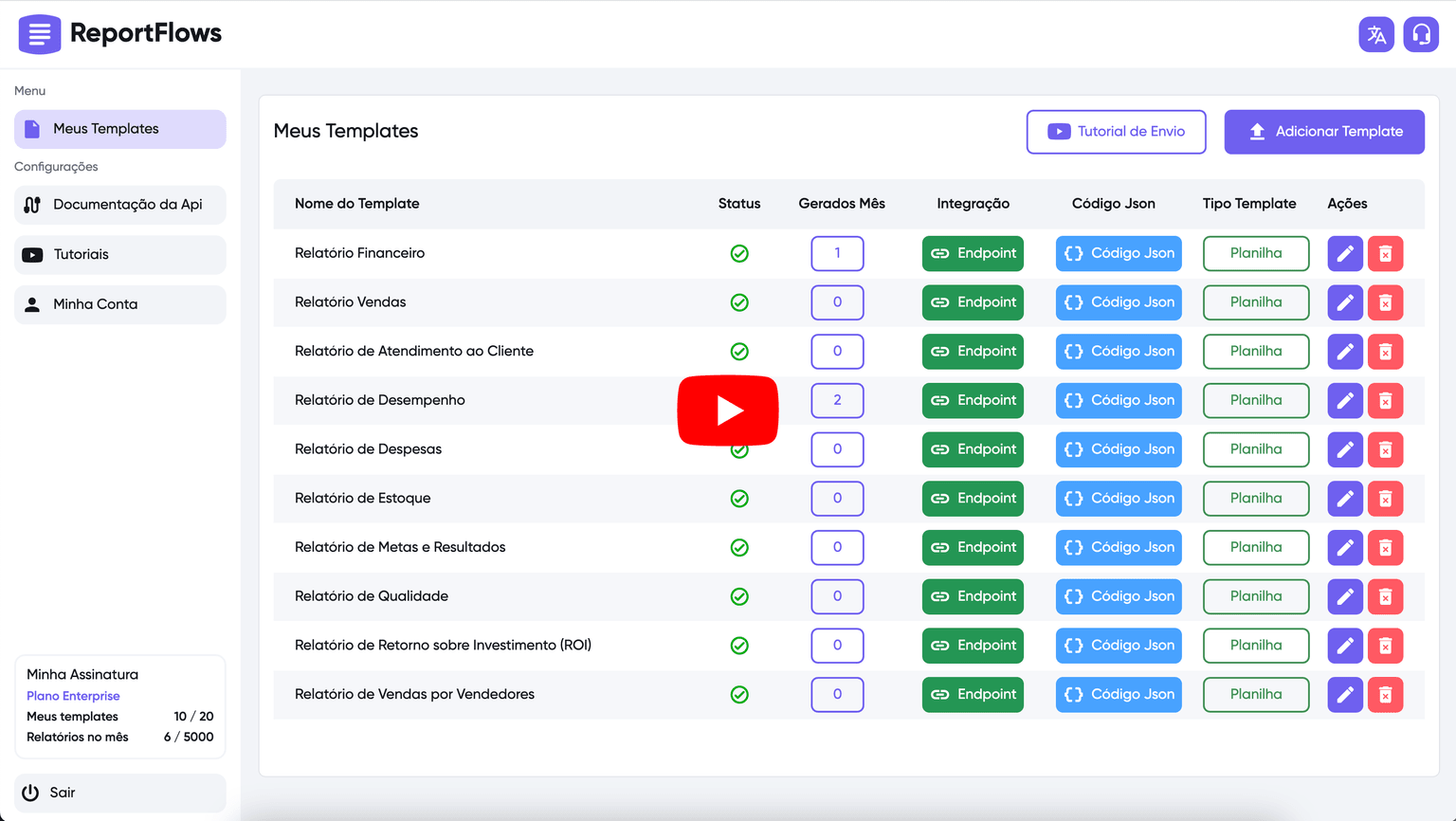Edit the Relatório Financeiro template
The height and width of the screenshot is (821, 1456).
(1344, 254)
